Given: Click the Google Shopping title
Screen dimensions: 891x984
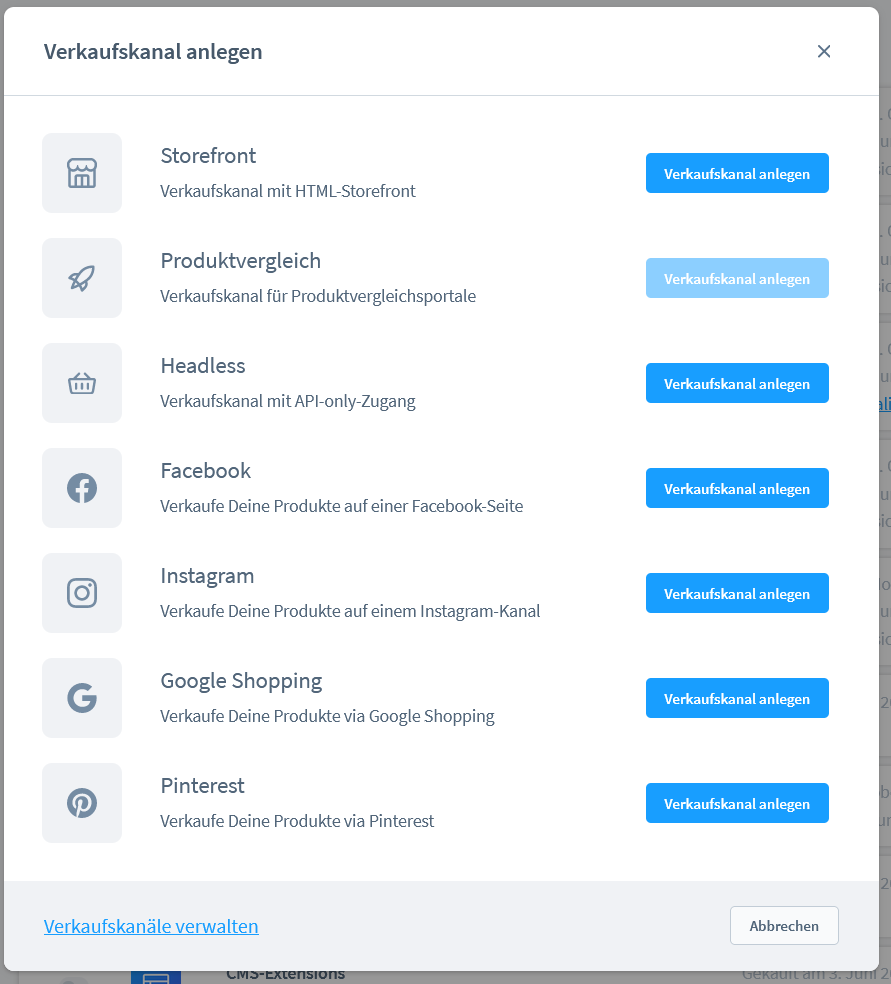Looking at the screenshot, I should tap(241, 681).
